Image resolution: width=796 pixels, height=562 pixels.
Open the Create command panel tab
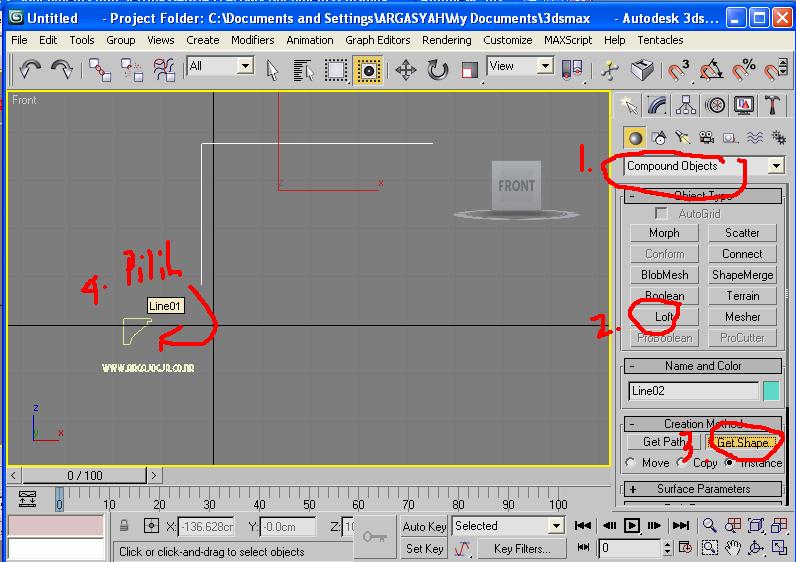point(629,106)
